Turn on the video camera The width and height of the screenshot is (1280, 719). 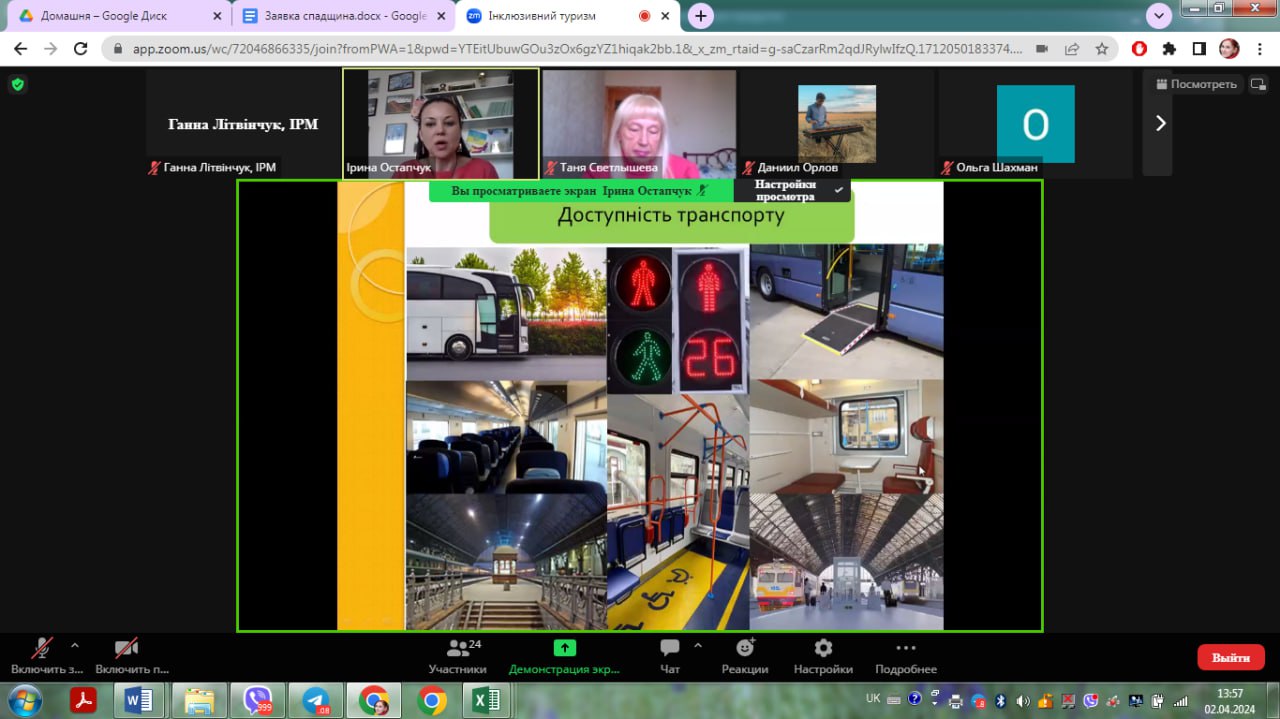point(126,648)
